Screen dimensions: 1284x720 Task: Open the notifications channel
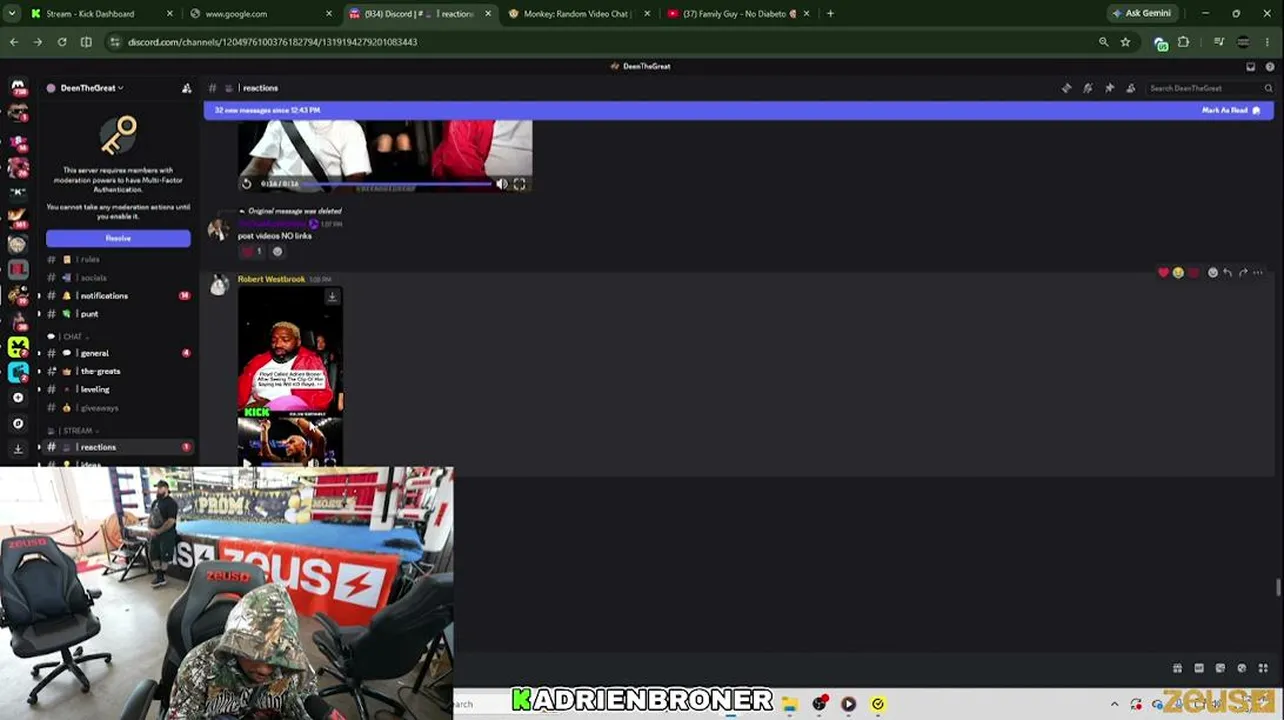(x=118, y=296)
